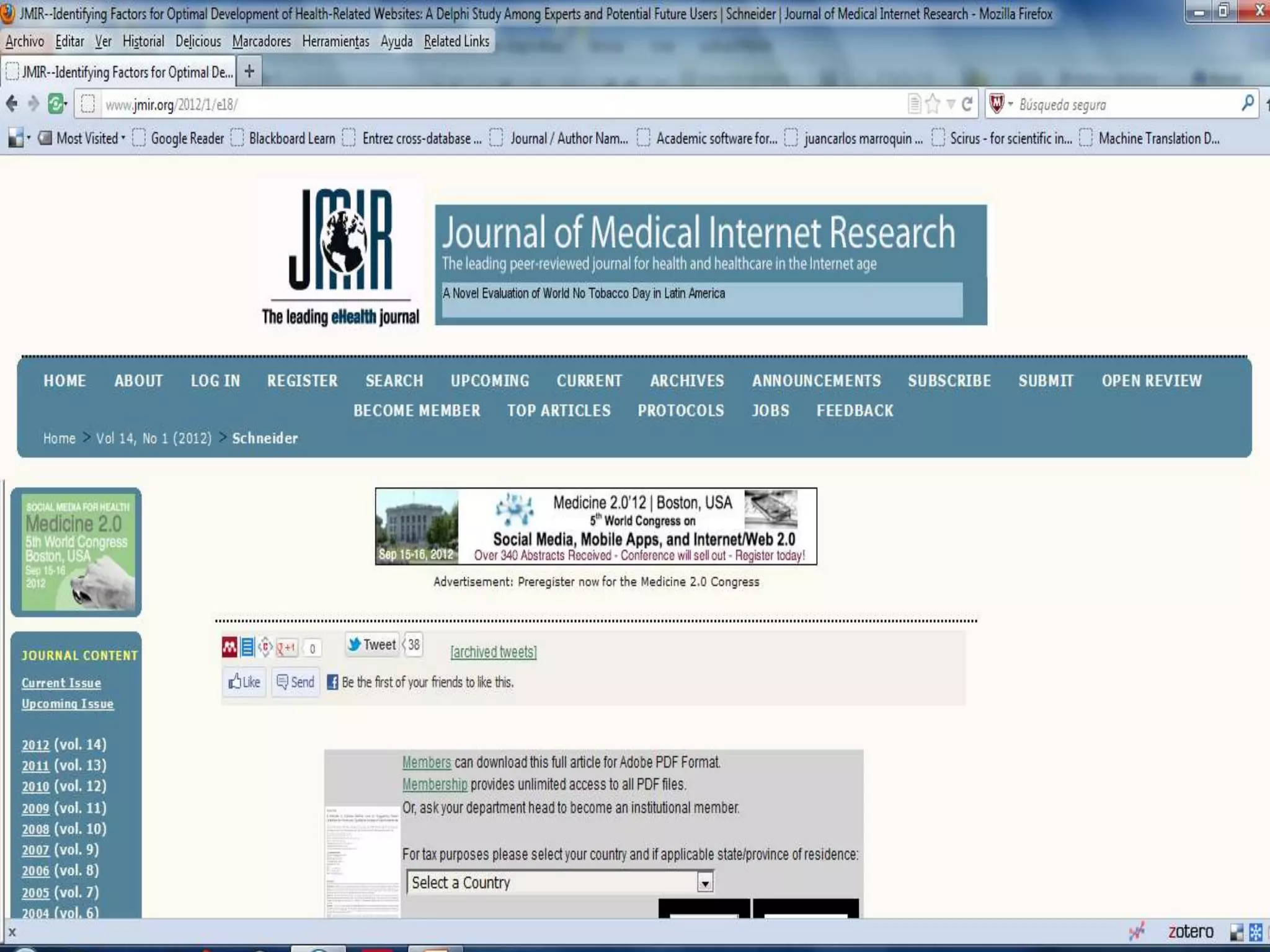Click the Facebook Like thumbs-up button

coord(244,682)
